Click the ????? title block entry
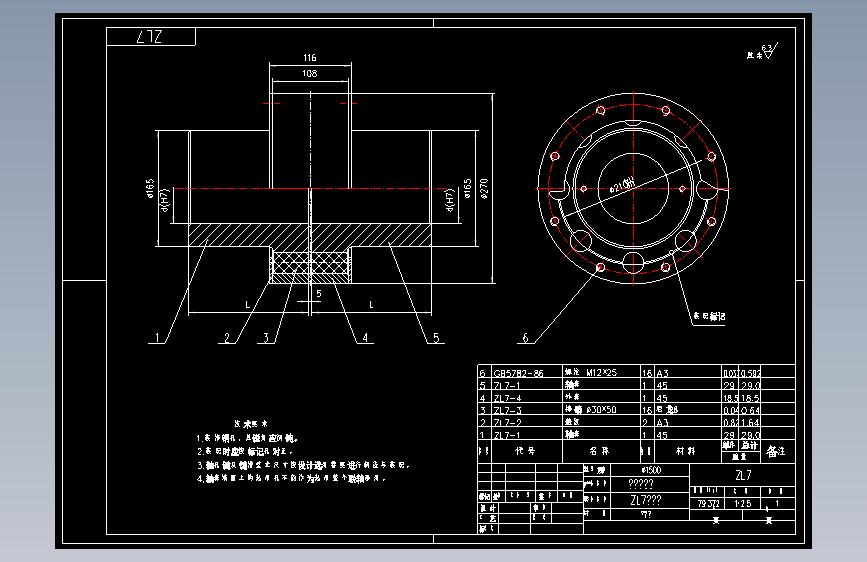867x562 pixels. point(641,484)
